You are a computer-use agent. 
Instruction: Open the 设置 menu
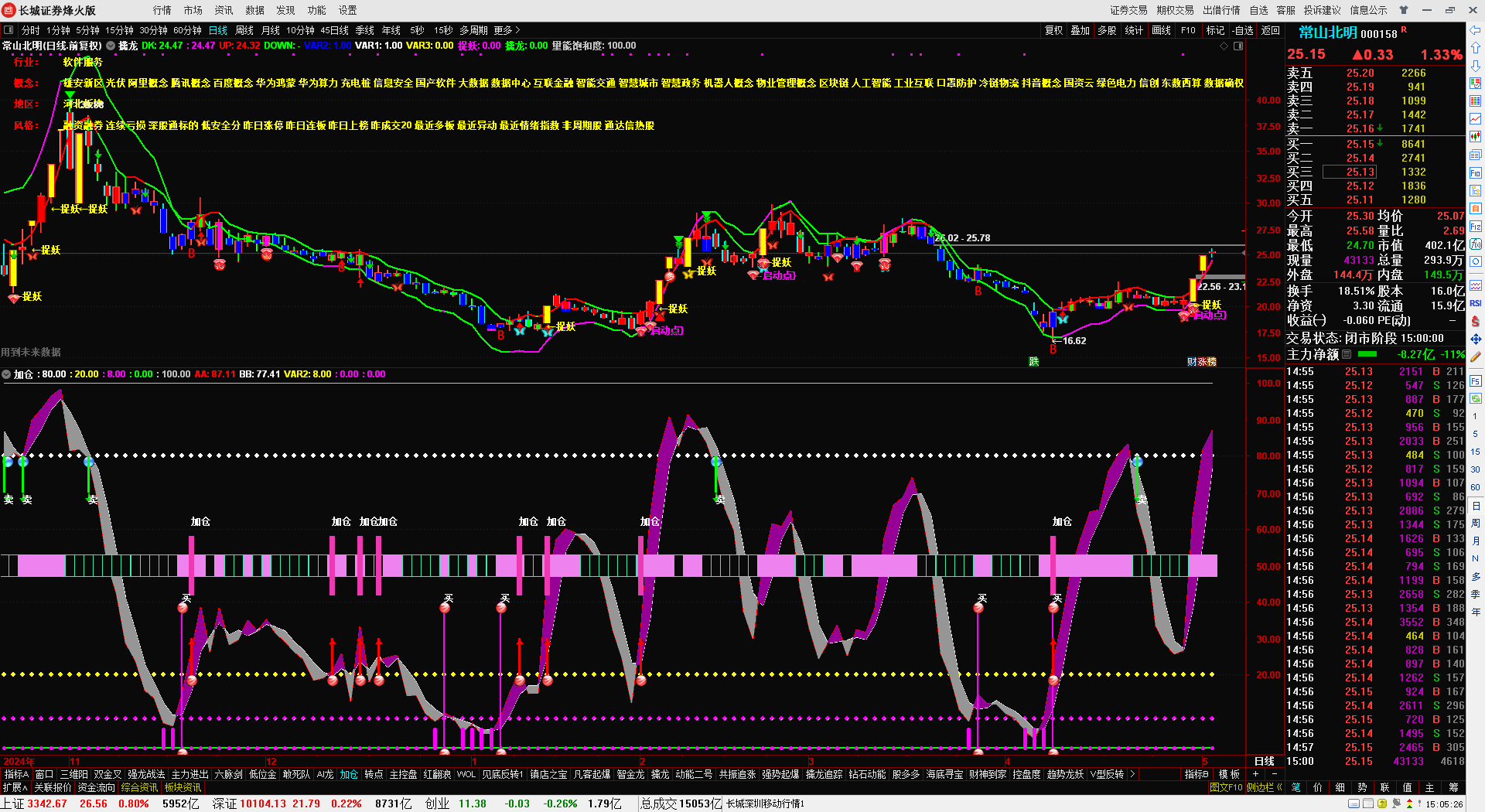pos(348,10)
